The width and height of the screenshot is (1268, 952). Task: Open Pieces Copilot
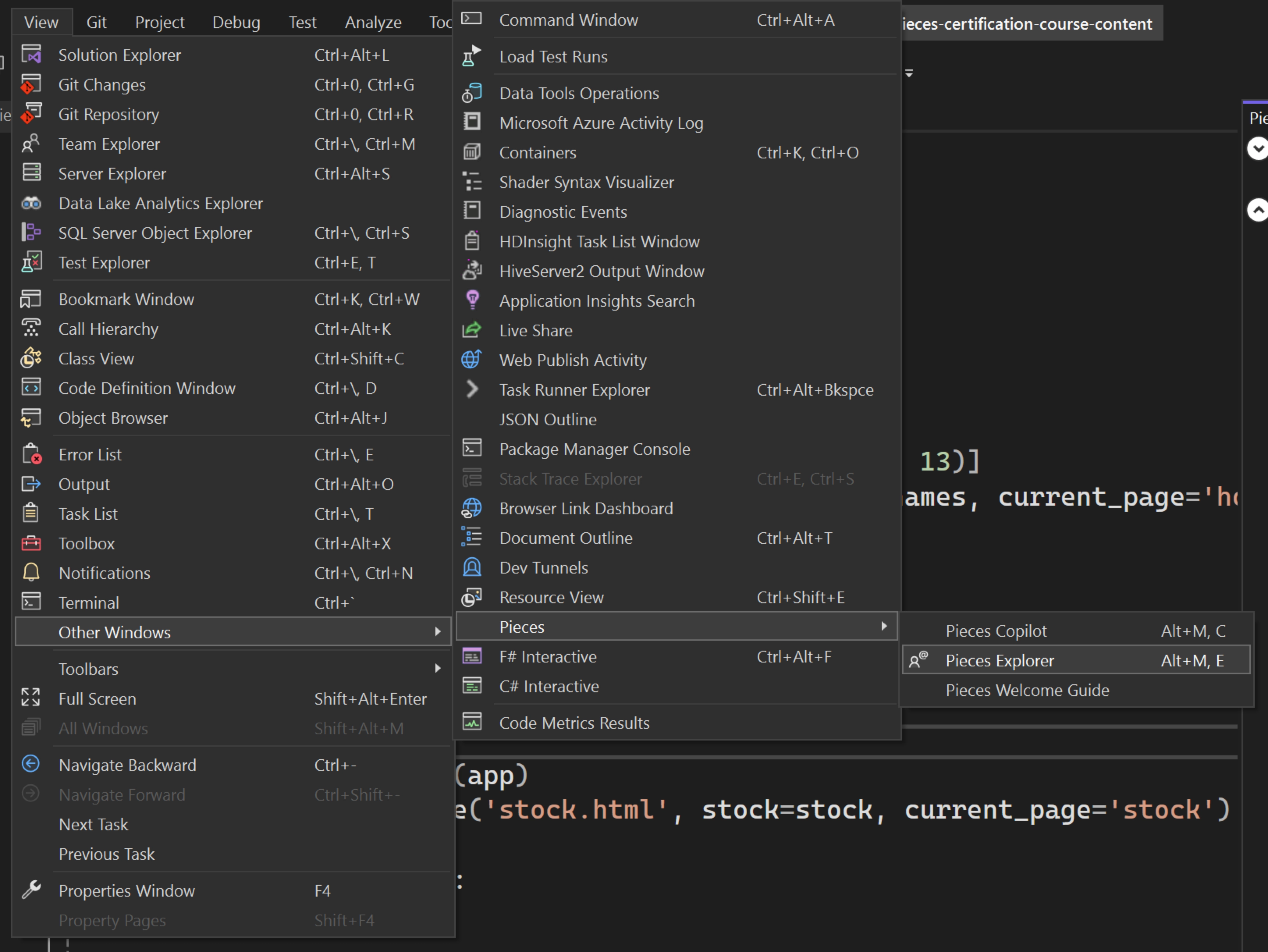996,631
